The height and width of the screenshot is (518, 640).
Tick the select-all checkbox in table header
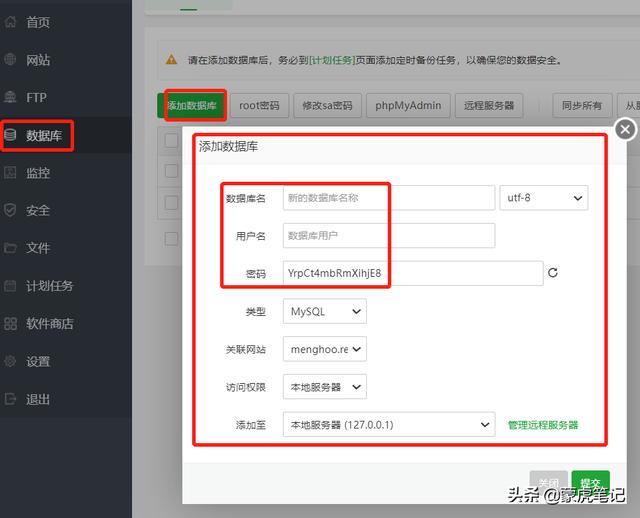click(x=172, y=141)
